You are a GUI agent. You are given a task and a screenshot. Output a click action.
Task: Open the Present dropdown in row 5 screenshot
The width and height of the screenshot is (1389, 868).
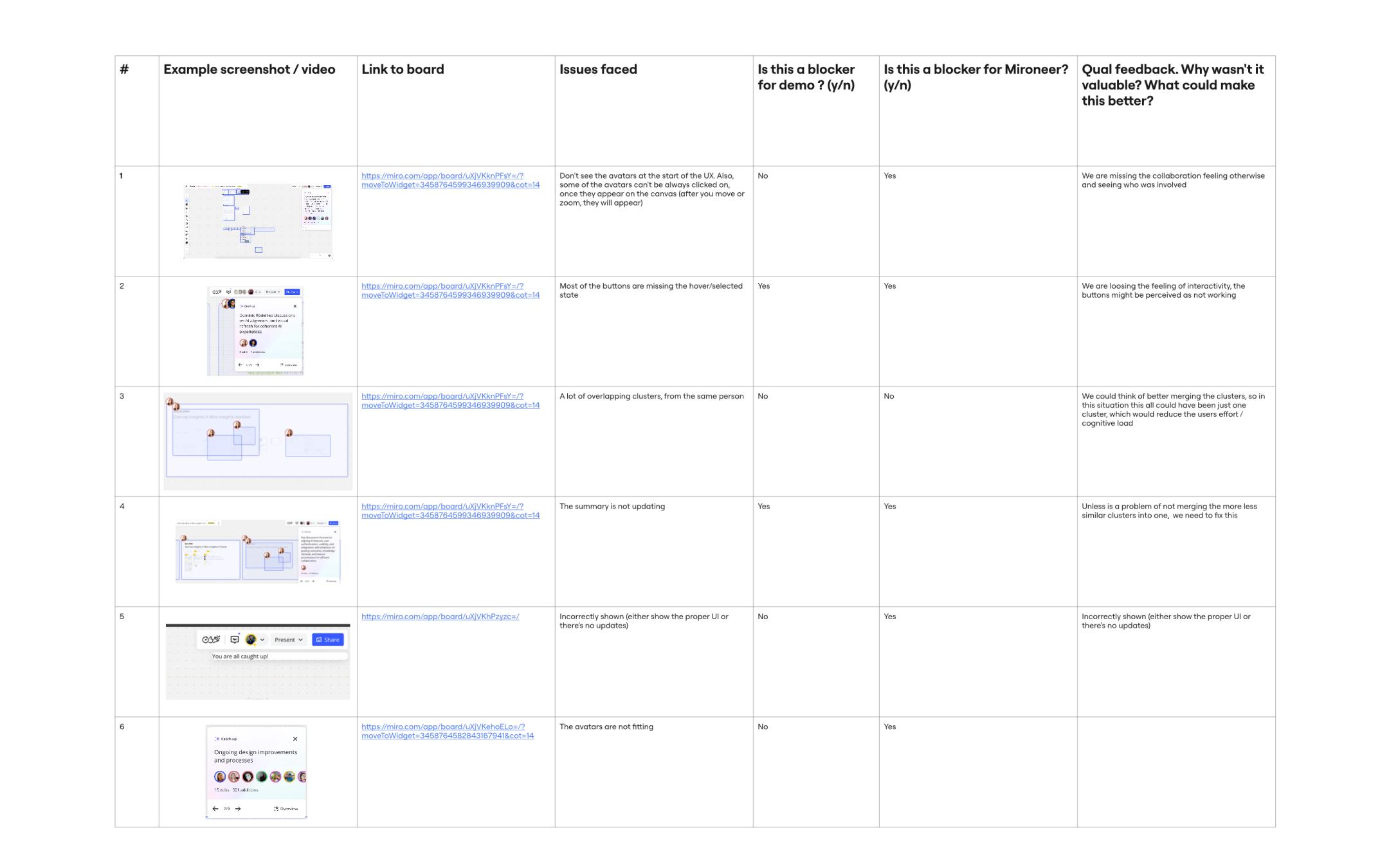[x=288, y=640]
